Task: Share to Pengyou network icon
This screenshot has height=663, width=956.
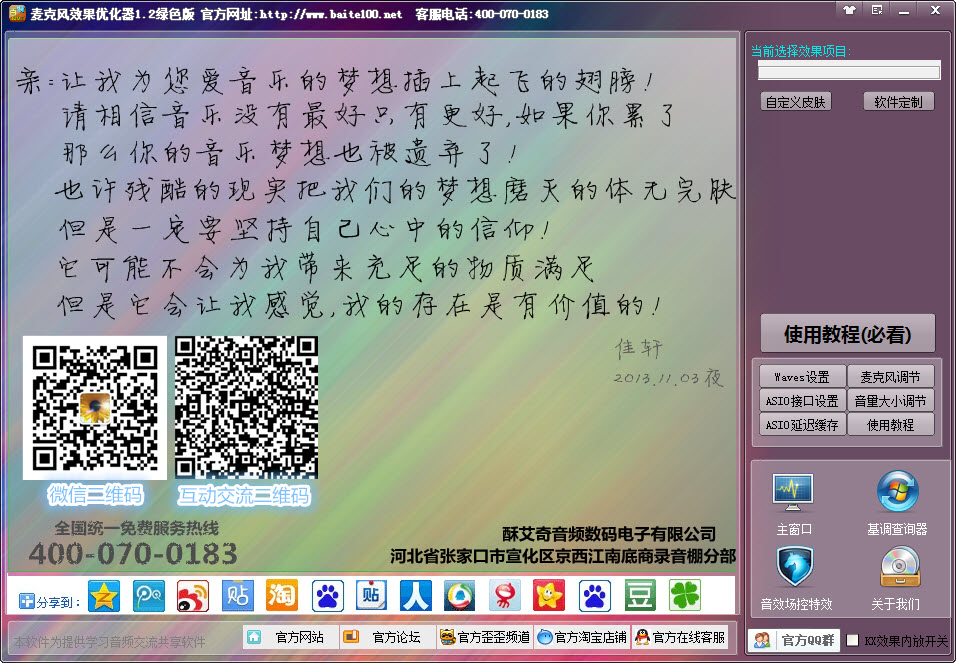Action: point(149,596)
